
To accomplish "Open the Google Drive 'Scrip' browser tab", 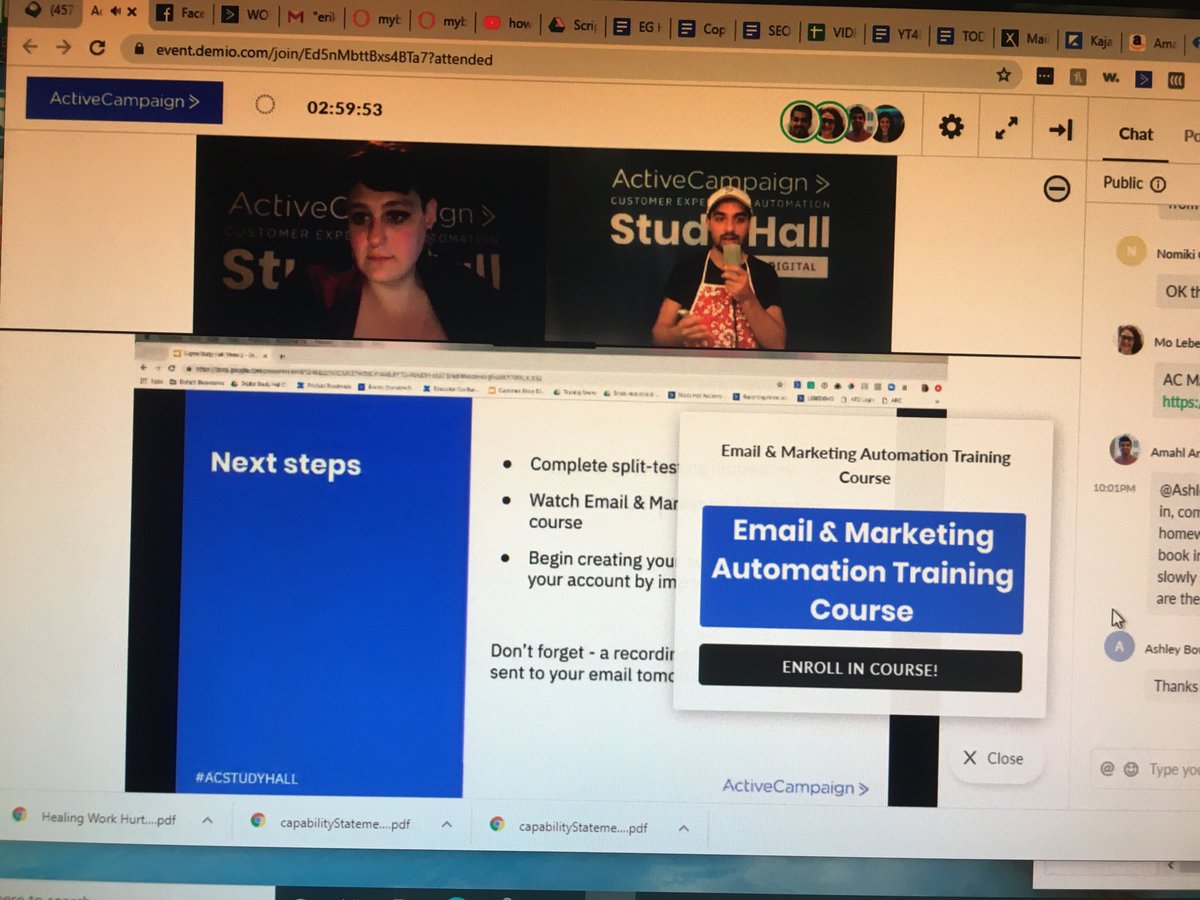I will (x=572, y=24).
